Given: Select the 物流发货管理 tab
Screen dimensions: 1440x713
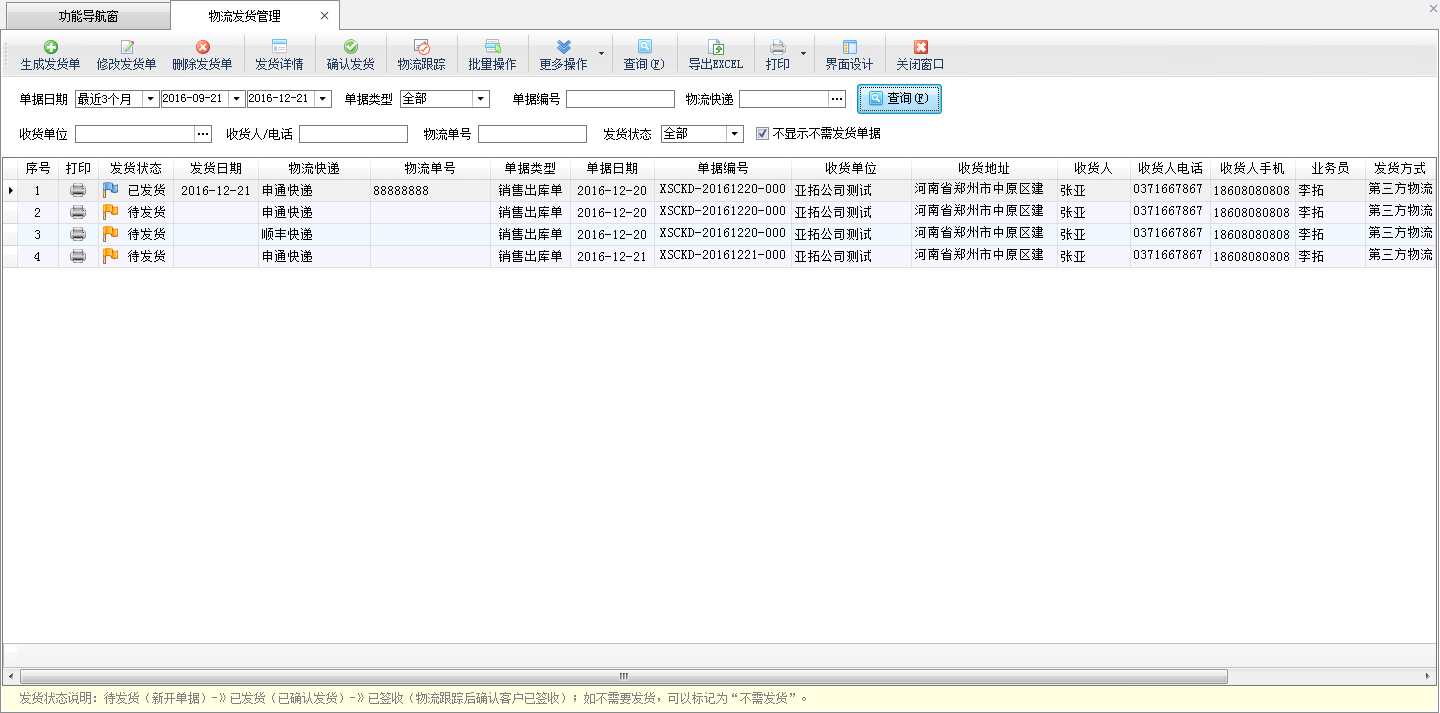Looking at the screenshot, I should click(244, 16).
